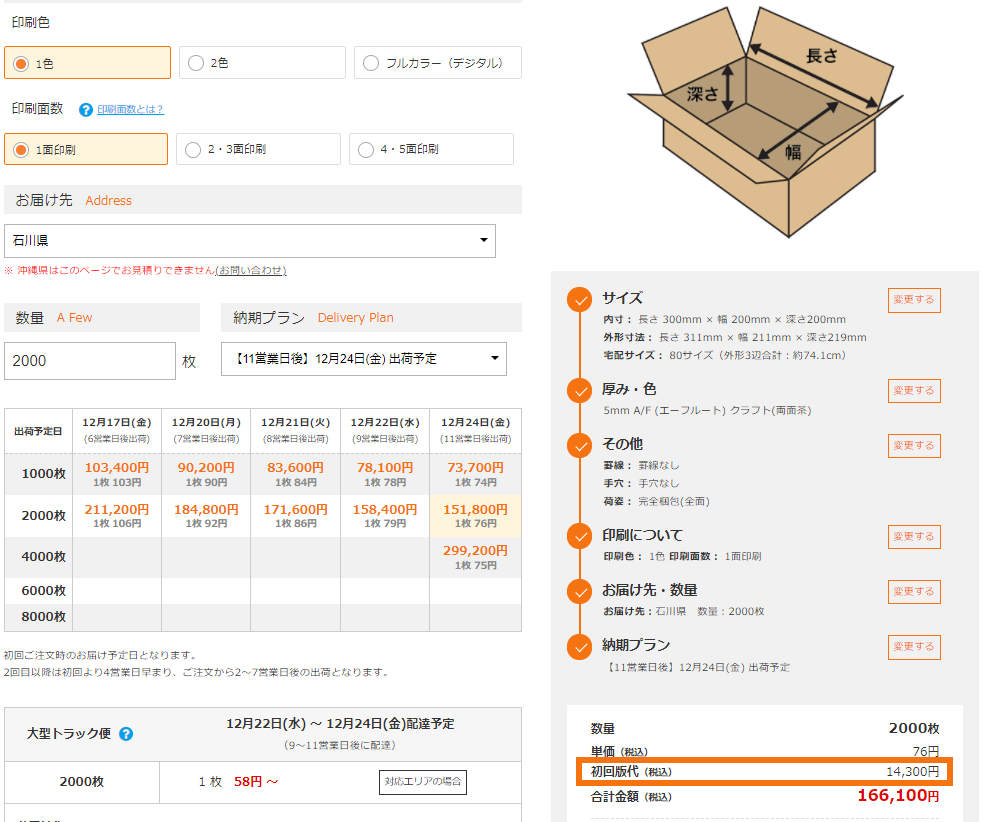Click the checkmark icon next to その他
Image resolution: width=984 pixels, height=822 pixels.
point(578,446)
